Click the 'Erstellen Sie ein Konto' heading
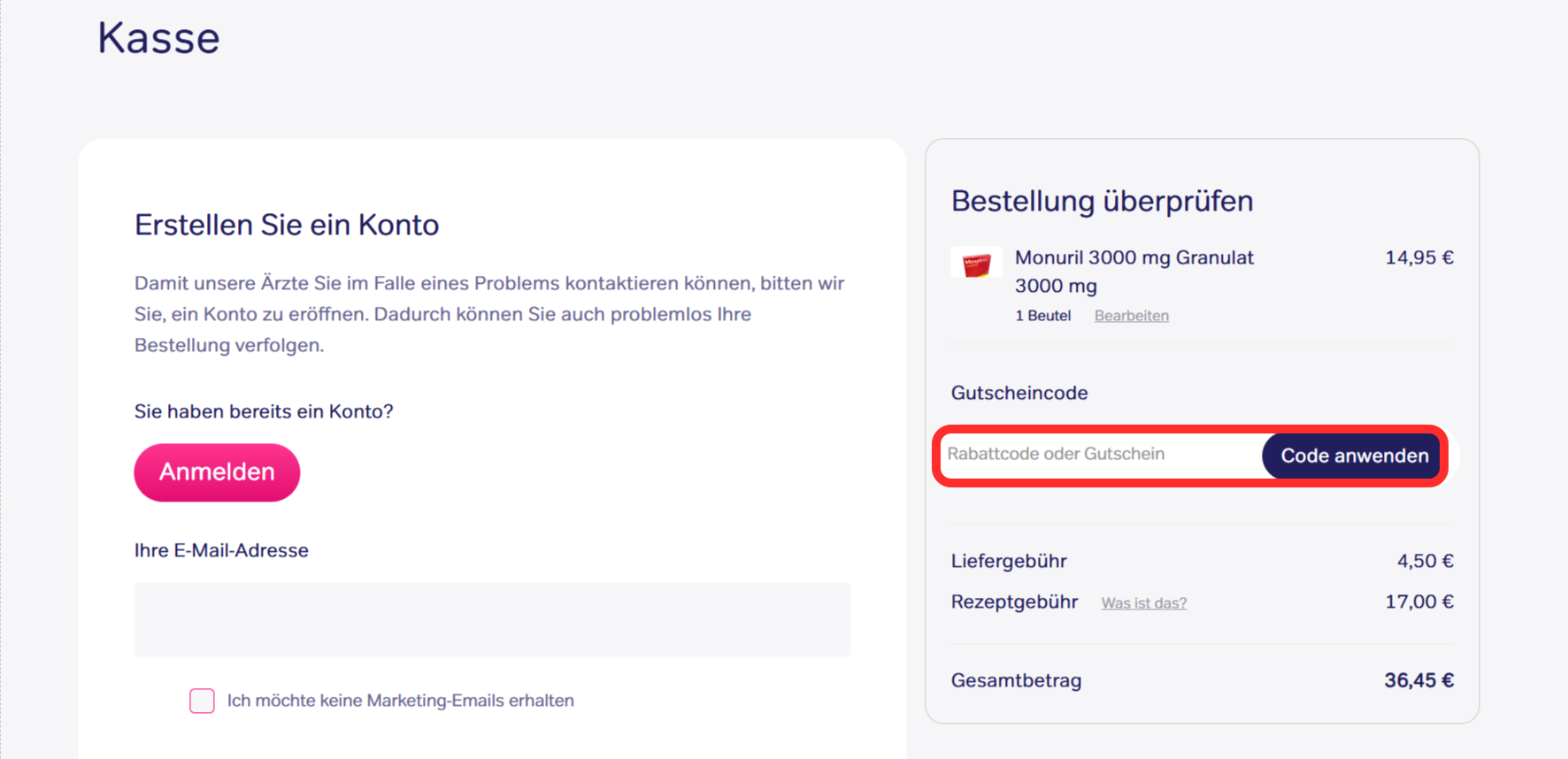The width and height of the screenshot is (1568, 759). coord(287,225)
